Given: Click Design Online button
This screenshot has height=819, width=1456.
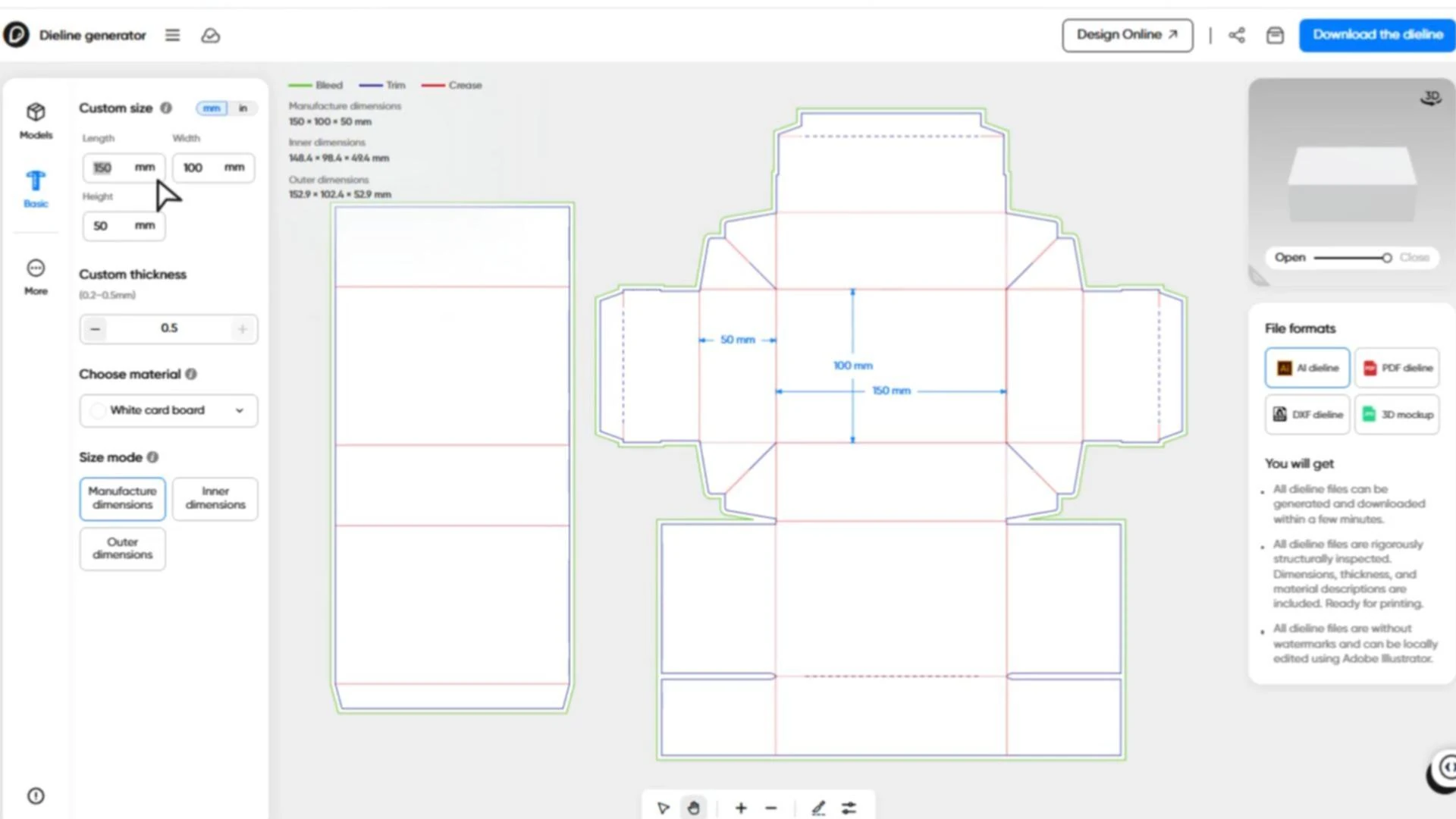Looking at the screenshot, I should coord(1127,35).
